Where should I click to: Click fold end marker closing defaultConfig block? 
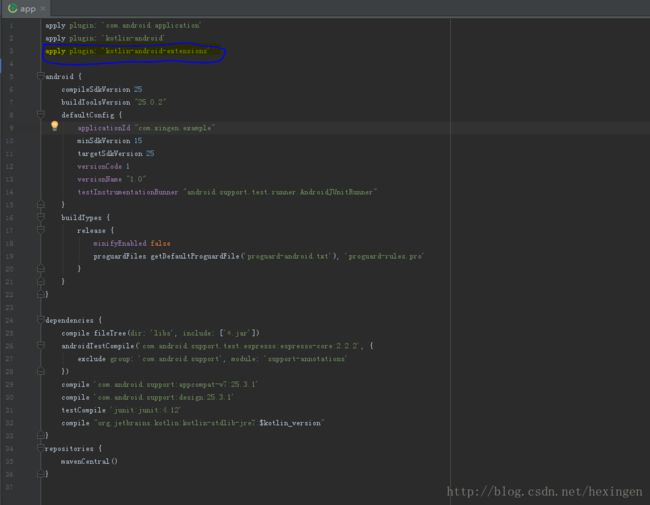(x=40, y=204)
